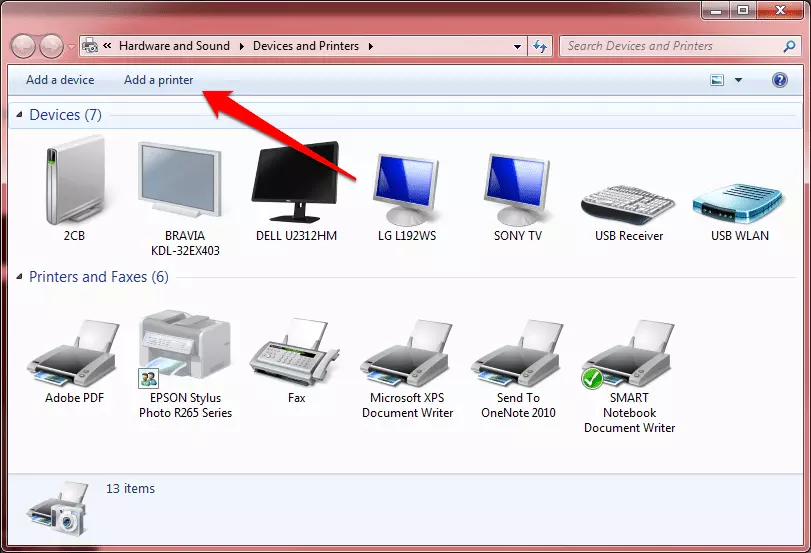Open the Help question mark button
The height and width of the screenshot is (553, 811).
tap(780, 80)
